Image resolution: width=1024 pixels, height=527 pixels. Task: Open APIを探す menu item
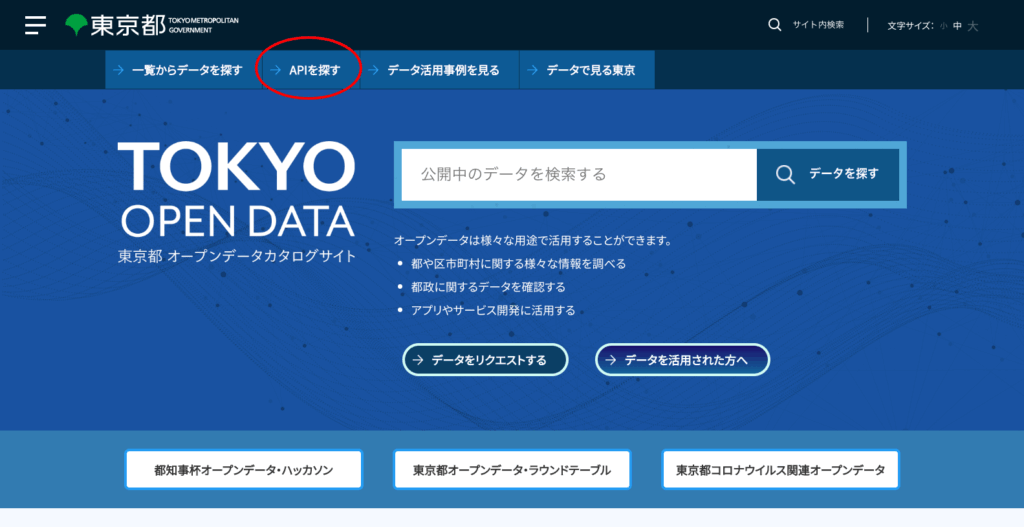tap(311, 70)
